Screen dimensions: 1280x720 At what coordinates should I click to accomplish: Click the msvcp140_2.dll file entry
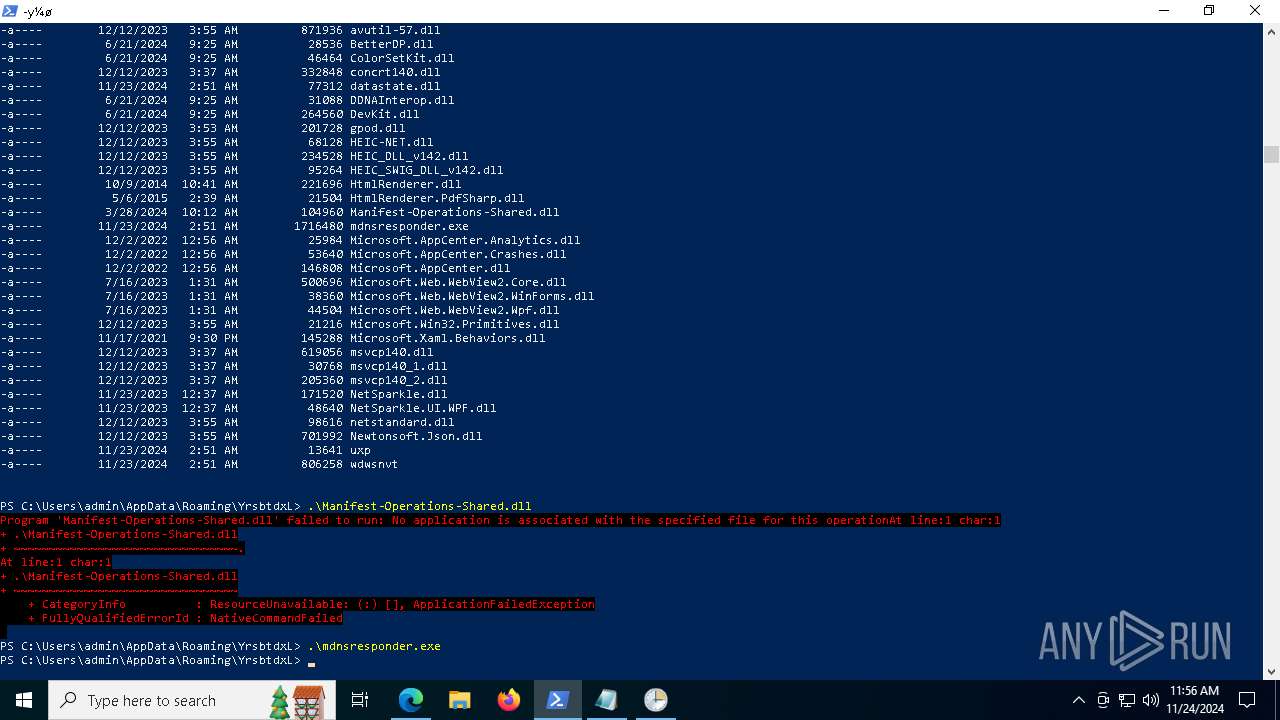click(x=399, y=380)
